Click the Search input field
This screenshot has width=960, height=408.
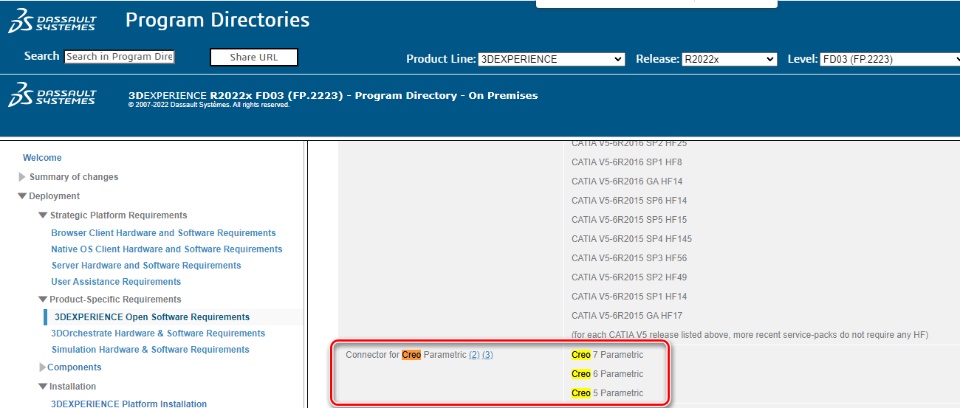[119, 56]
